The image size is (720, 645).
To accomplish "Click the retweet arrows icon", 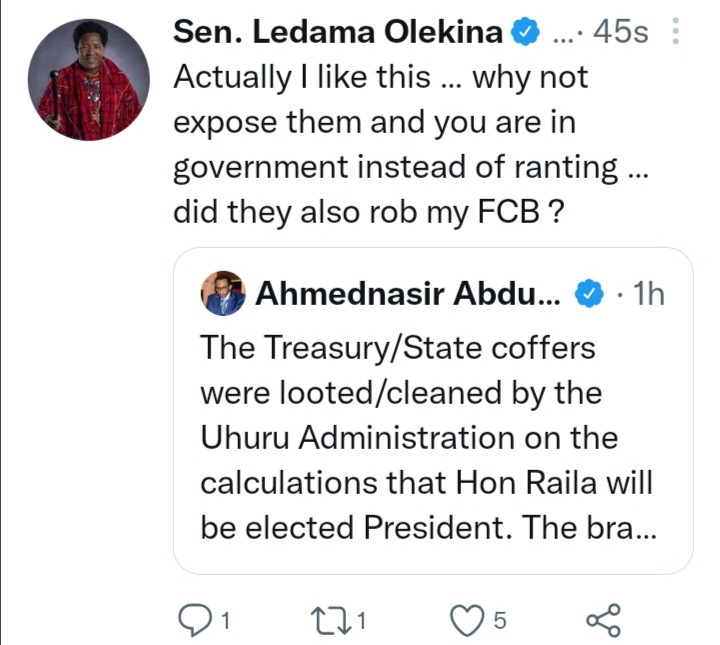I will [x=329, y=621].
